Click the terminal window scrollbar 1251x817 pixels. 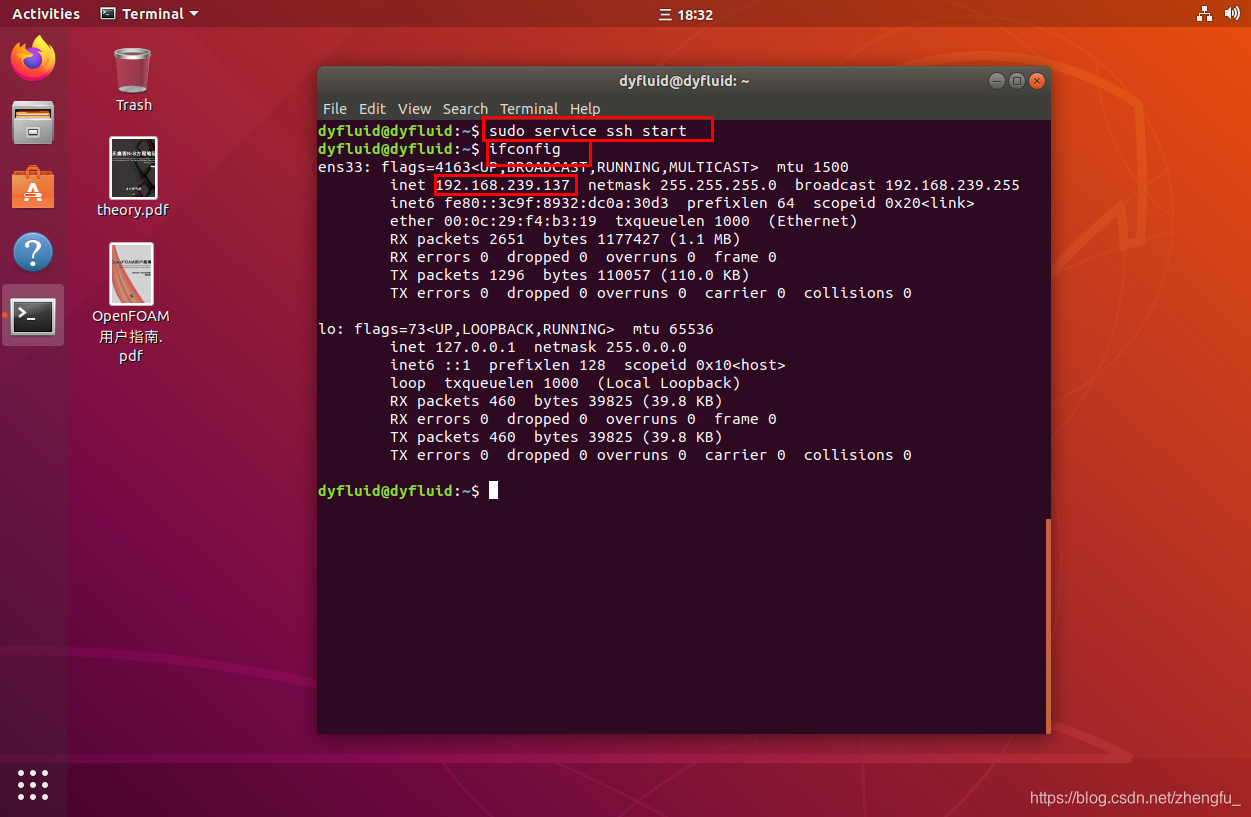[x=1046, y=620]
